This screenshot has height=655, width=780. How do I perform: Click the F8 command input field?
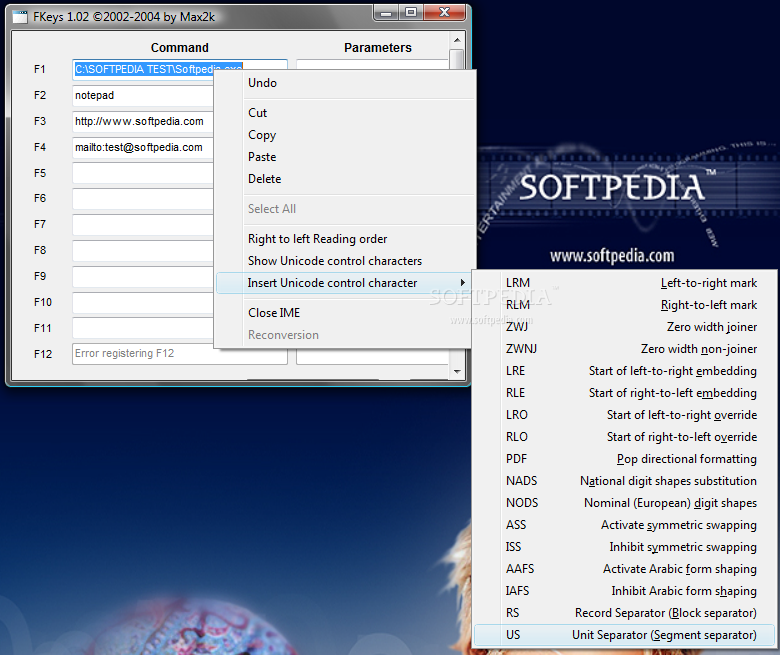[143, 251]
